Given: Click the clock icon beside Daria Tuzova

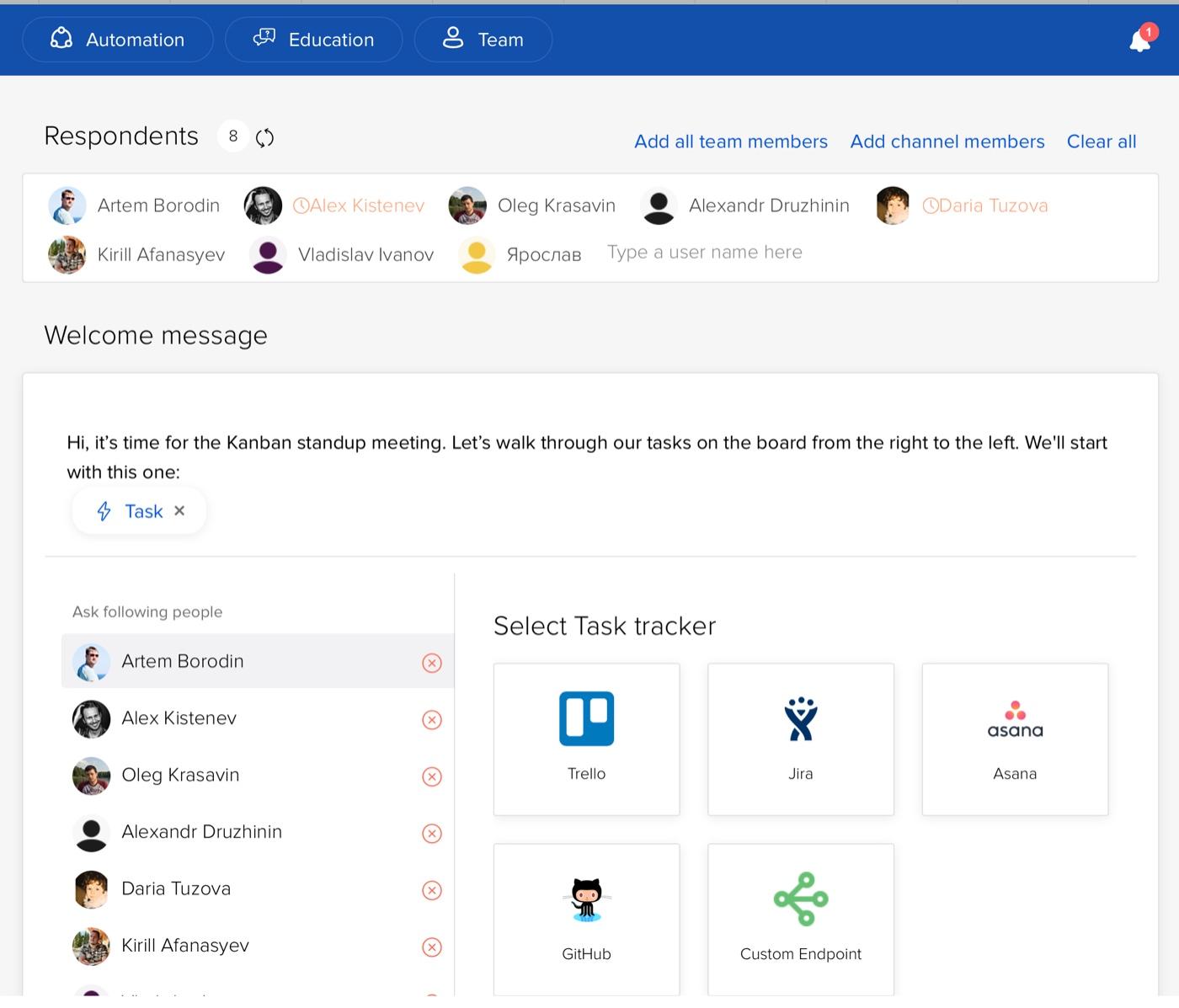Looking at the screenshot, I should point(931,205).
